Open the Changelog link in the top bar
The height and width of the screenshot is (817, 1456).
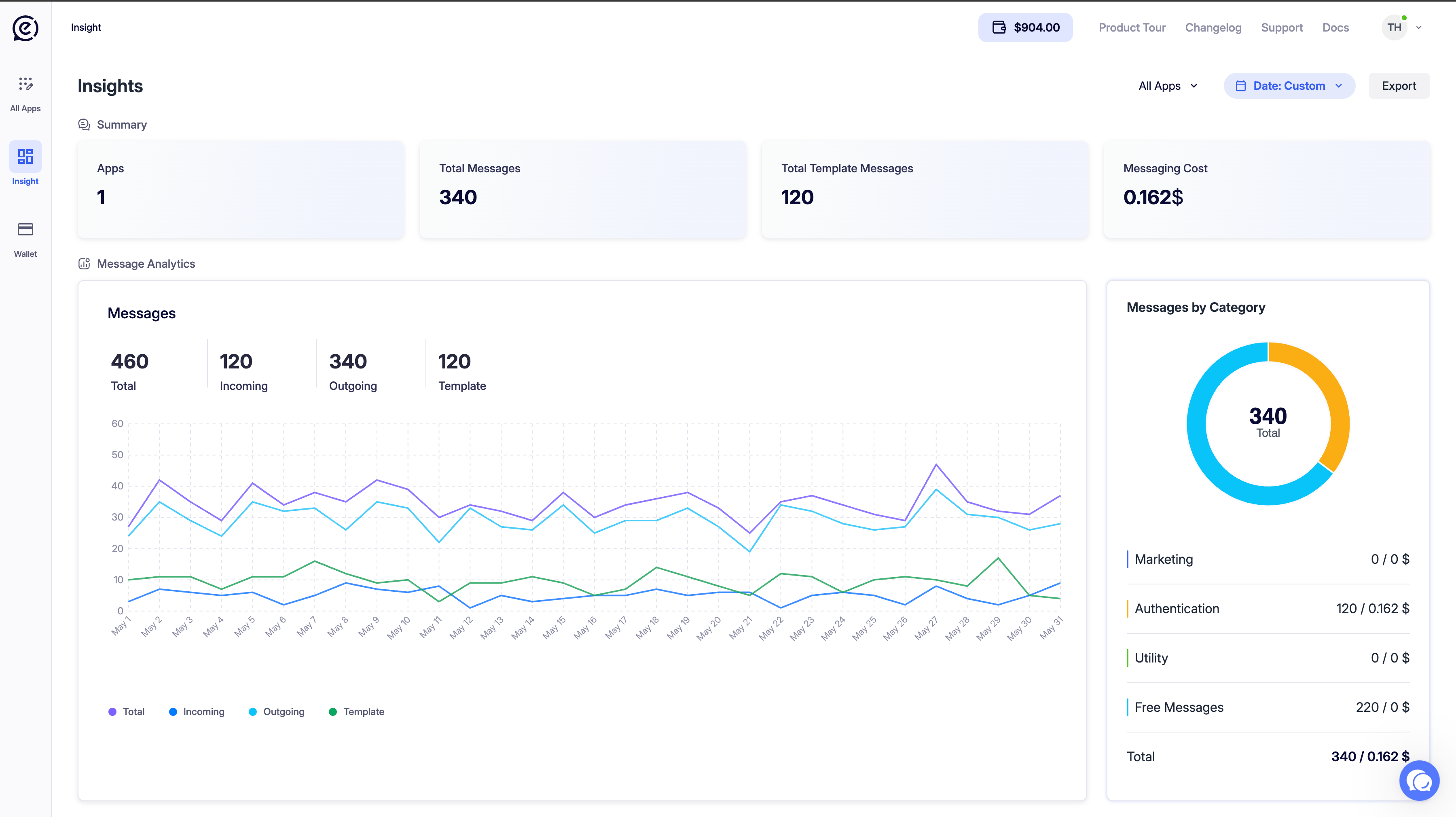tap(1213, 28)
